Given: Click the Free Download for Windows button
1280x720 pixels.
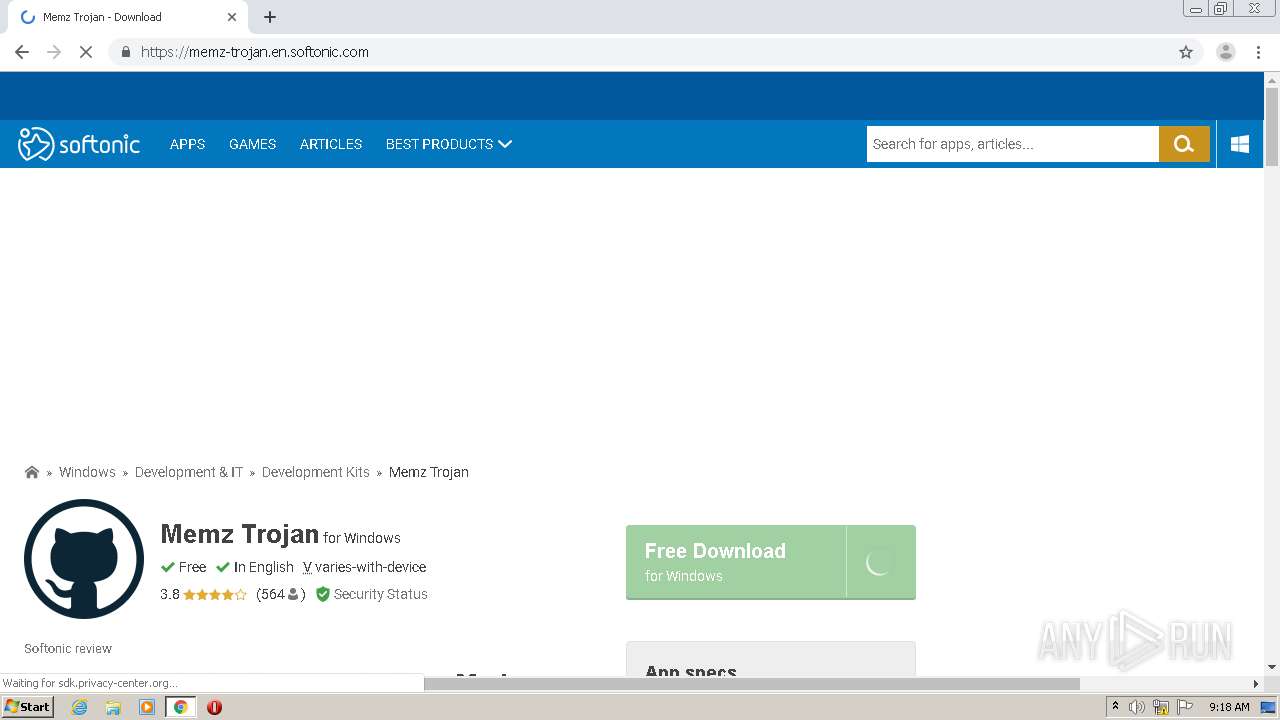Looking at the screenshot, I should pos(771,562).
